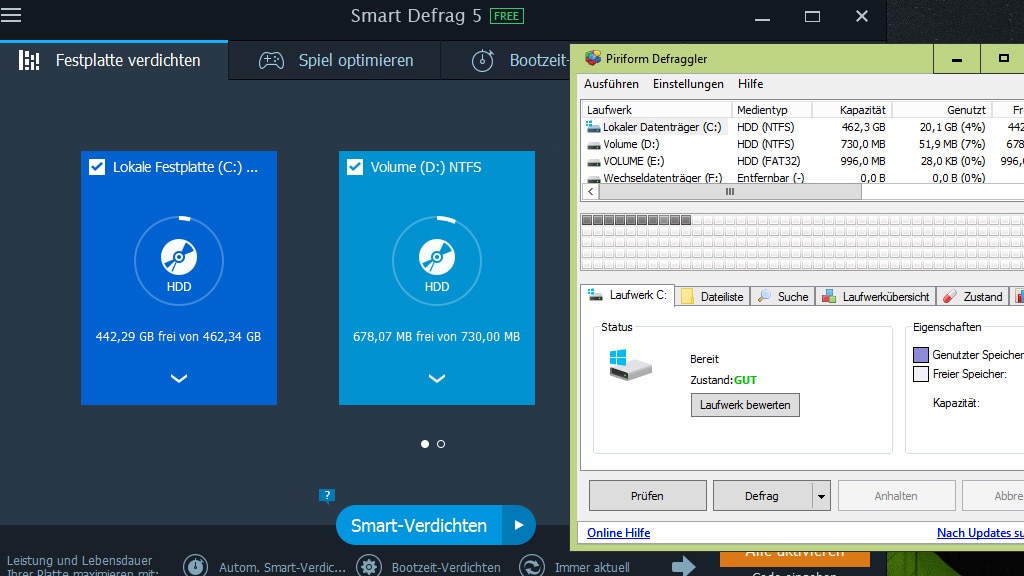Image resolution: width=1024 pixels, height=576 pixels.
Task: Click the Zustand tab pill icon
Action: point(950,296)
